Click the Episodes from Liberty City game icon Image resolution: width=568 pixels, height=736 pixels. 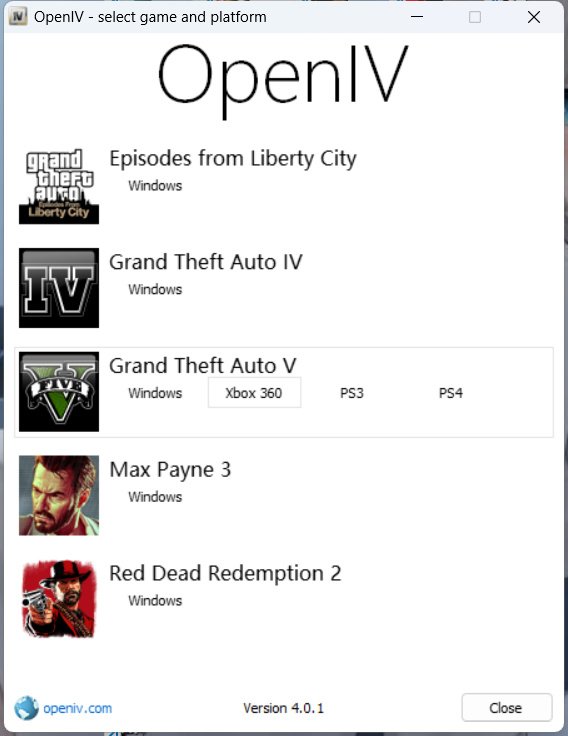(x=59, y=184)
